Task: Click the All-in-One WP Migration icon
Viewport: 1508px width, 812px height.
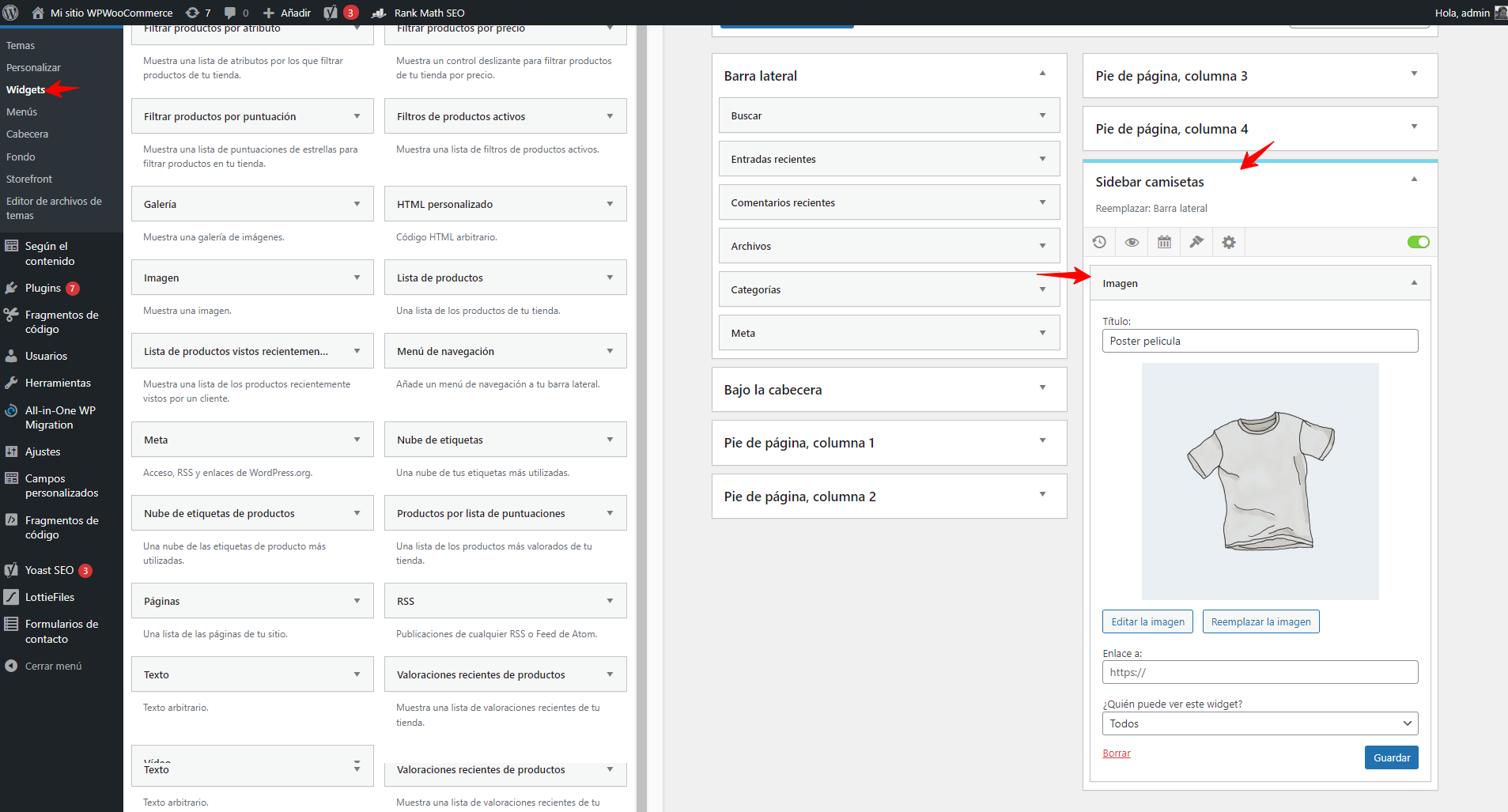Action: [11, 410]
